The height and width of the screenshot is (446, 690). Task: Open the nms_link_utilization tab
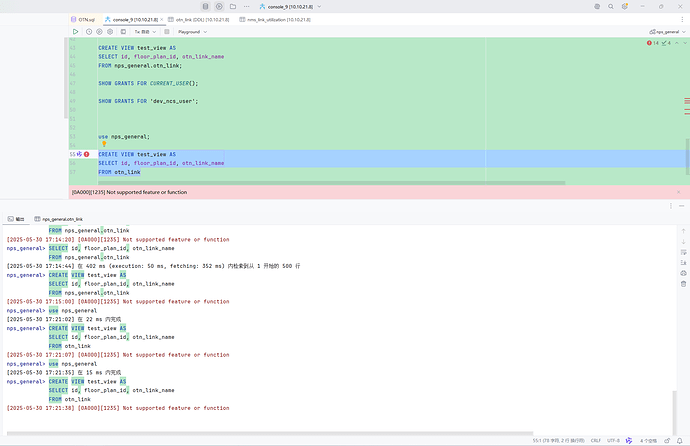tap(275, 19)
